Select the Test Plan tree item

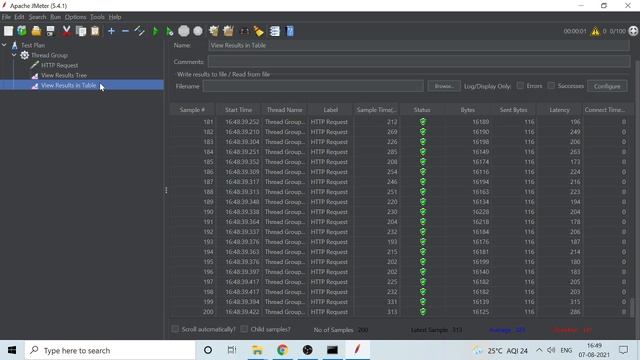pyautogui.click(x=33, y=45)
